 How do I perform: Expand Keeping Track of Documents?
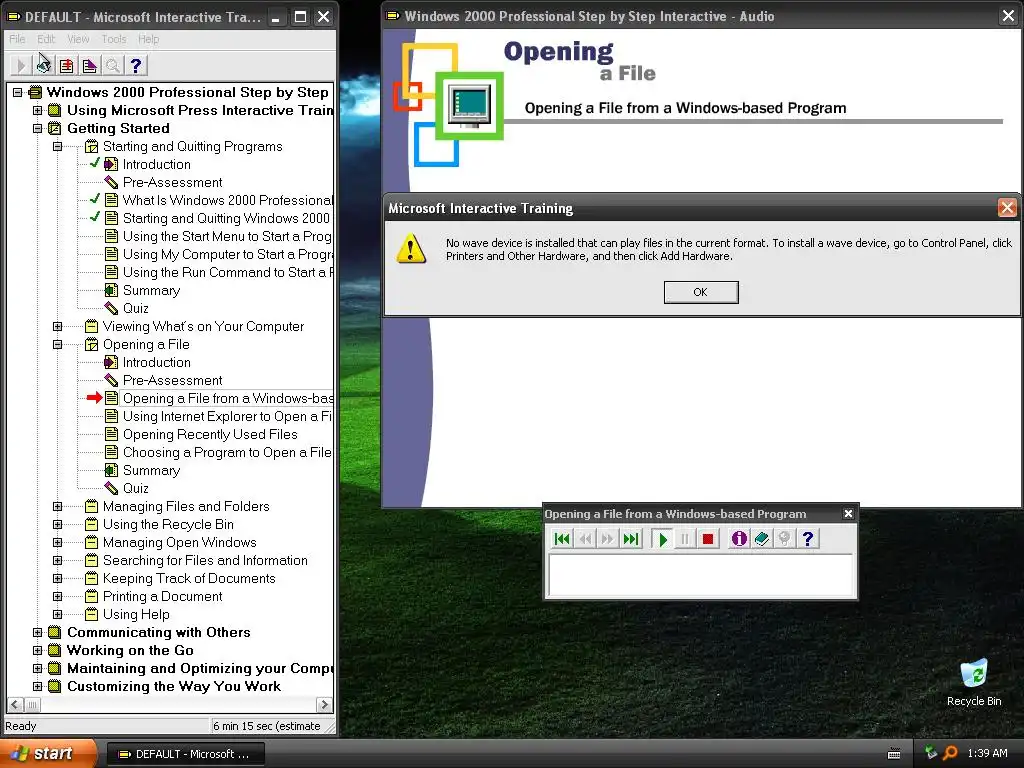[x=57, y=578]
